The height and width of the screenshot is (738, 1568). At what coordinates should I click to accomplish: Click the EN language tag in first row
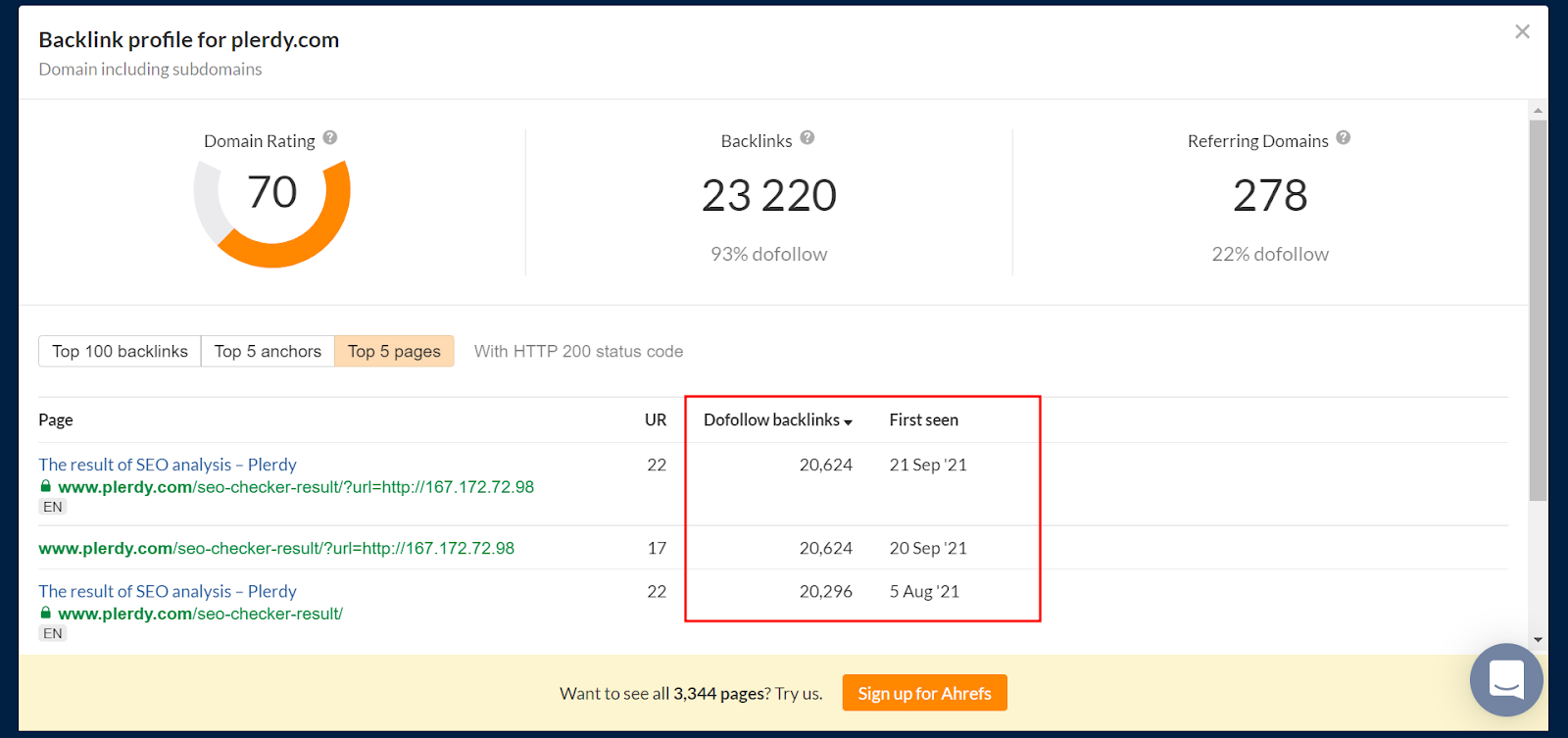pos(53,507)
